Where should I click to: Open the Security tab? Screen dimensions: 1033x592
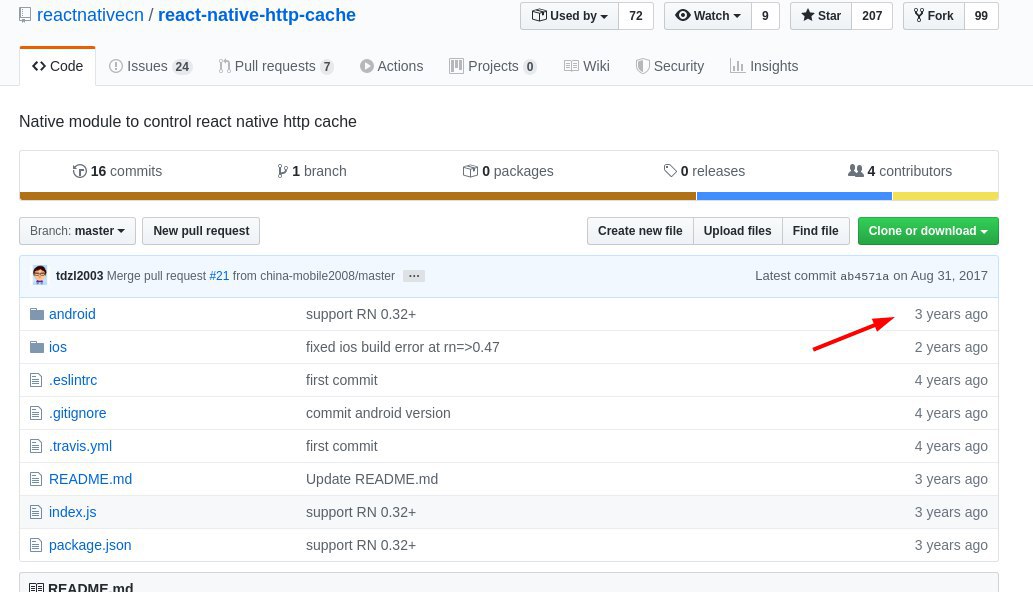[669, 66]
